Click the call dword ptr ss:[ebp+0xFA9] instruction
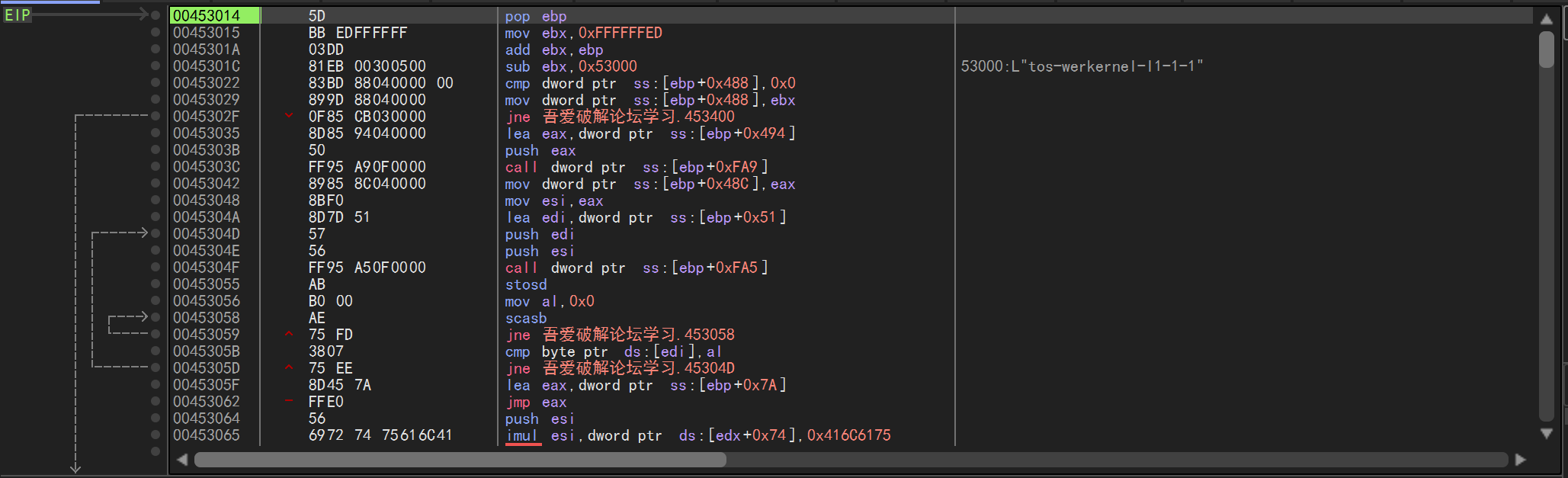Viewport: 1568px width, 478px height. tap(636, 167)
